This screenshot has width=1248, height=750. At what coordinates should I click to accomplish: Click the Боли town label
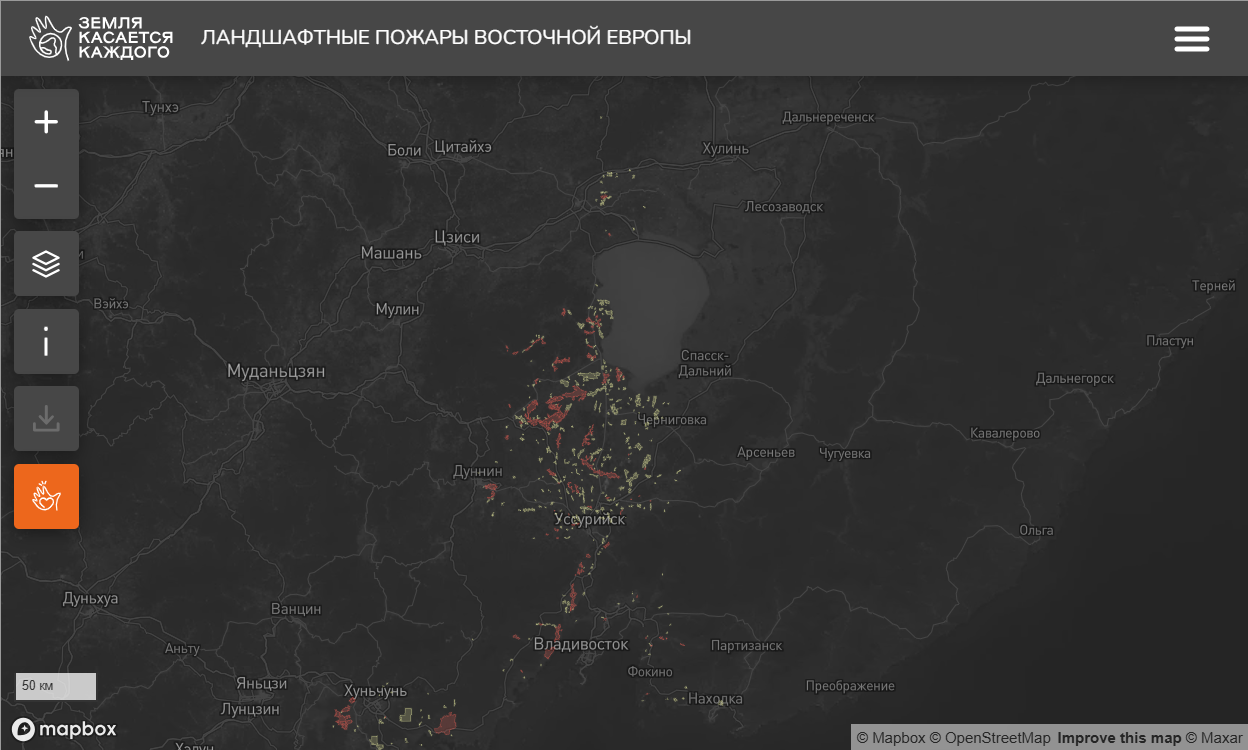tap(404, 150)
